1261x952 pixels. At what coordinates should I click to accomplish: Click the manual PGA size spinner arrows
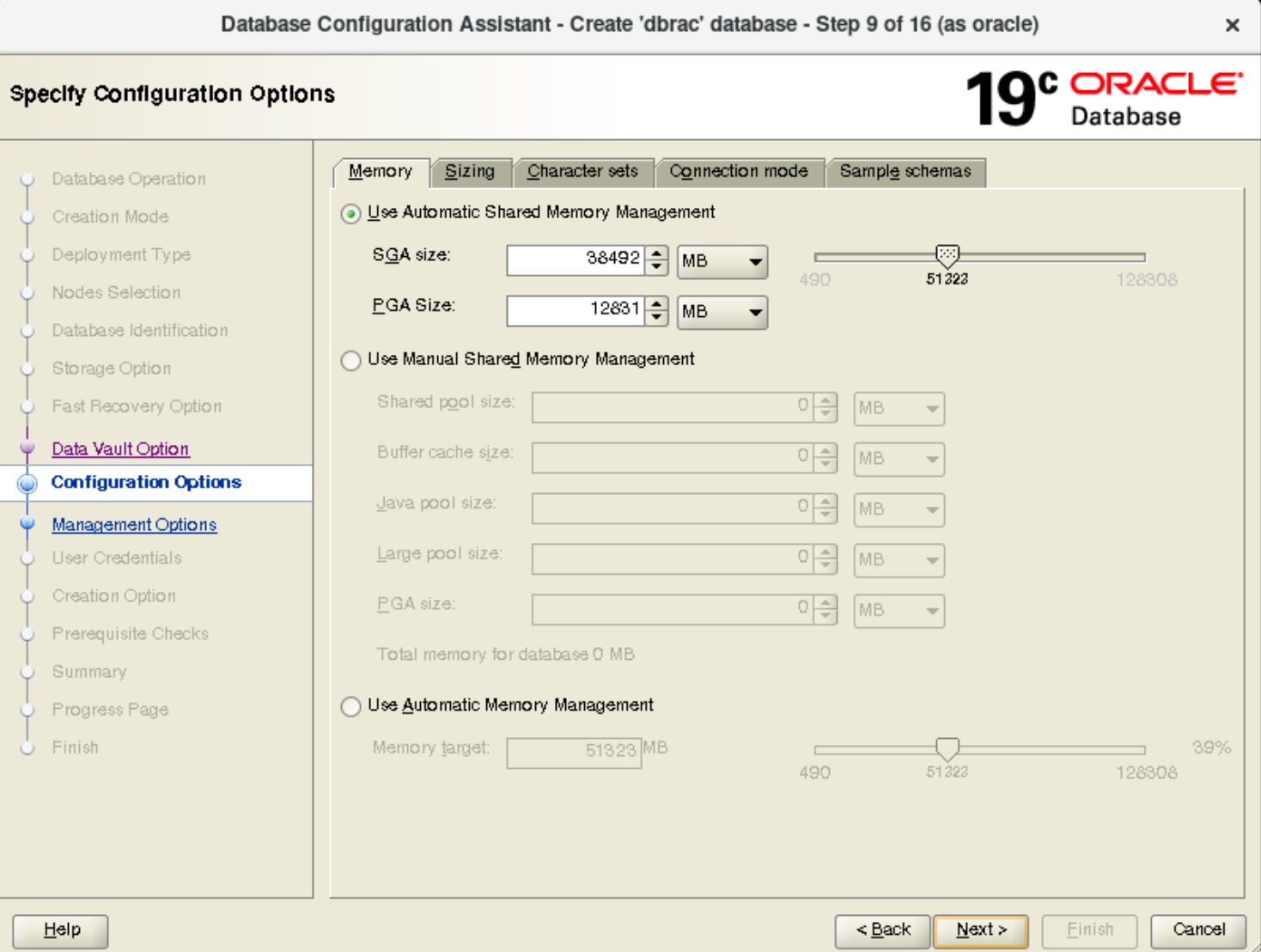coord(825,610)
